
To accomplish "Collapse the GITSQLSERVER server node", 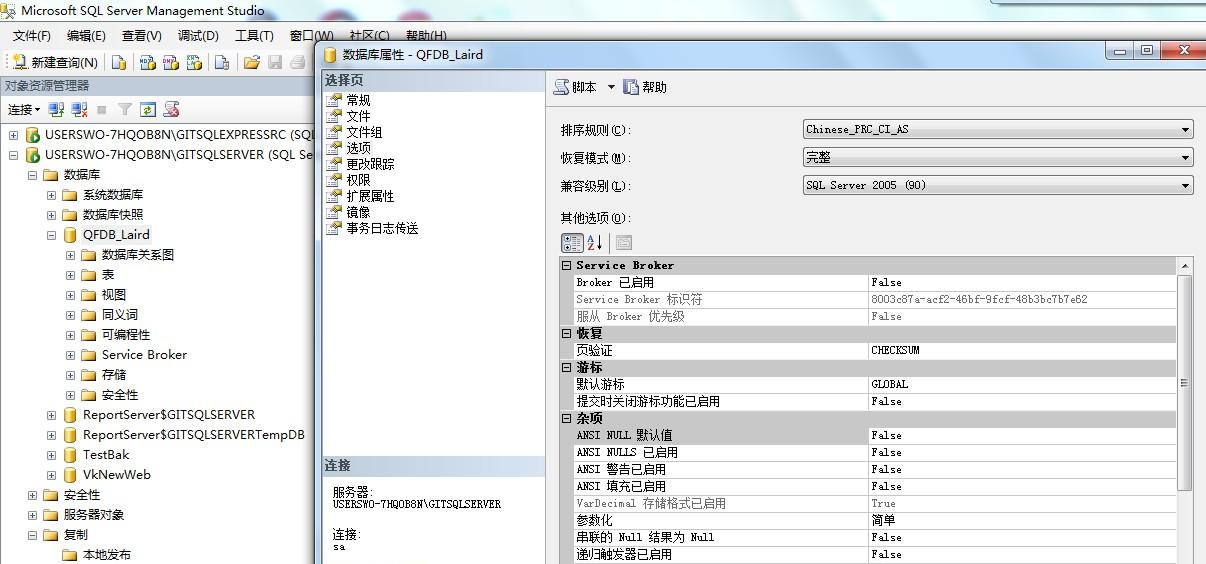I will tap(14, 155).
